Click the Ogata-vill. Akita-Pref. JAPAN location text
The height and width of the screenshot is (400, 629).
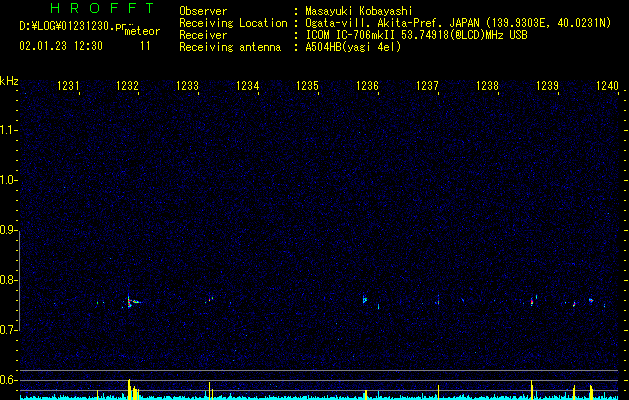pos(458,23)
